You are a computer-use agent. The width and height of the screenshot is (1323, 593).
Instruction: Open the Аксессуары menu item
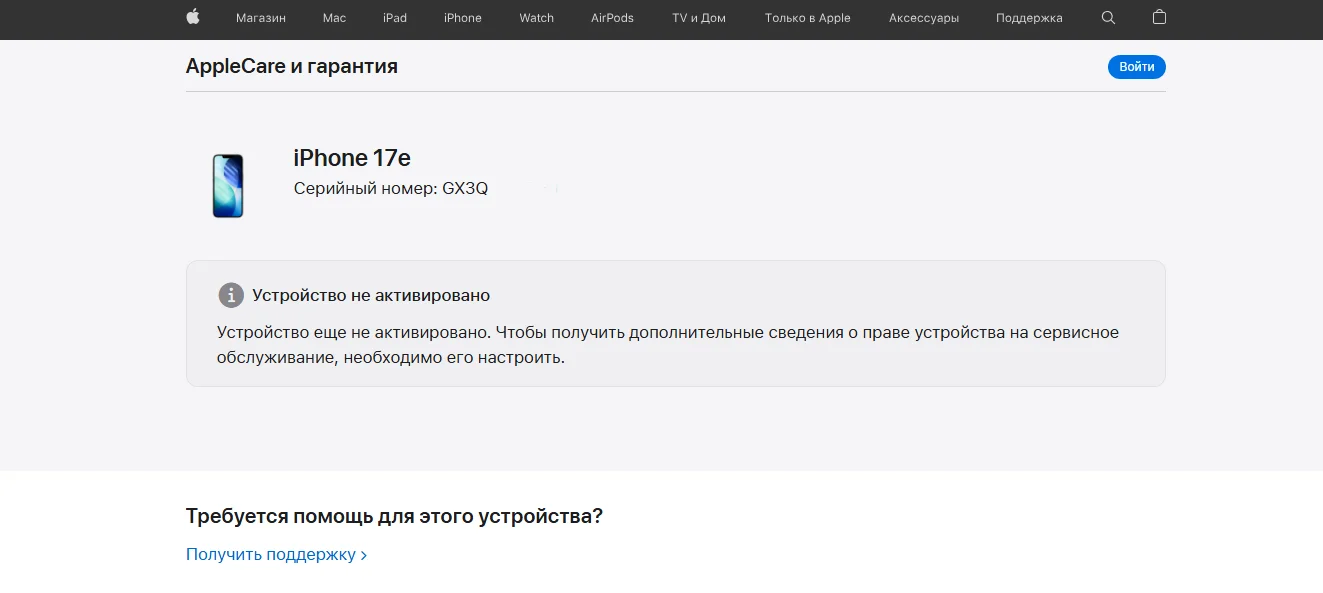924,18
